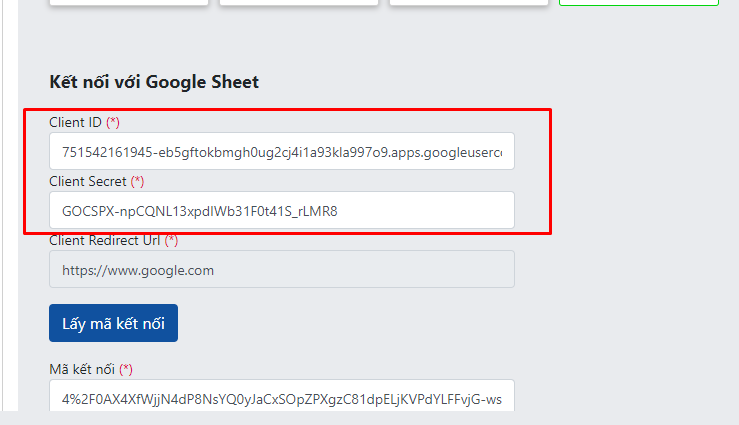Image resolution: width=739 pixels, height=425 pixels.
Task: Click the "Client ID" field label
Action: pos(76,122)
